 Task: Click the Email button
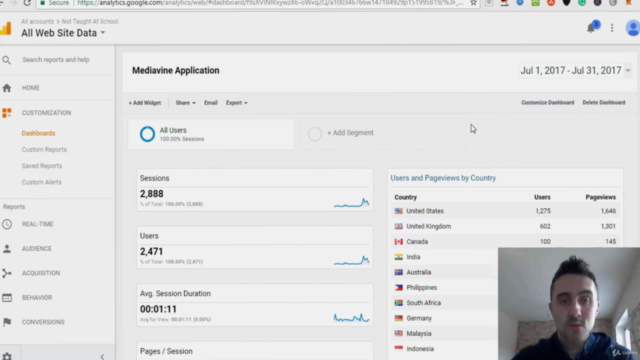pos(211,103)
